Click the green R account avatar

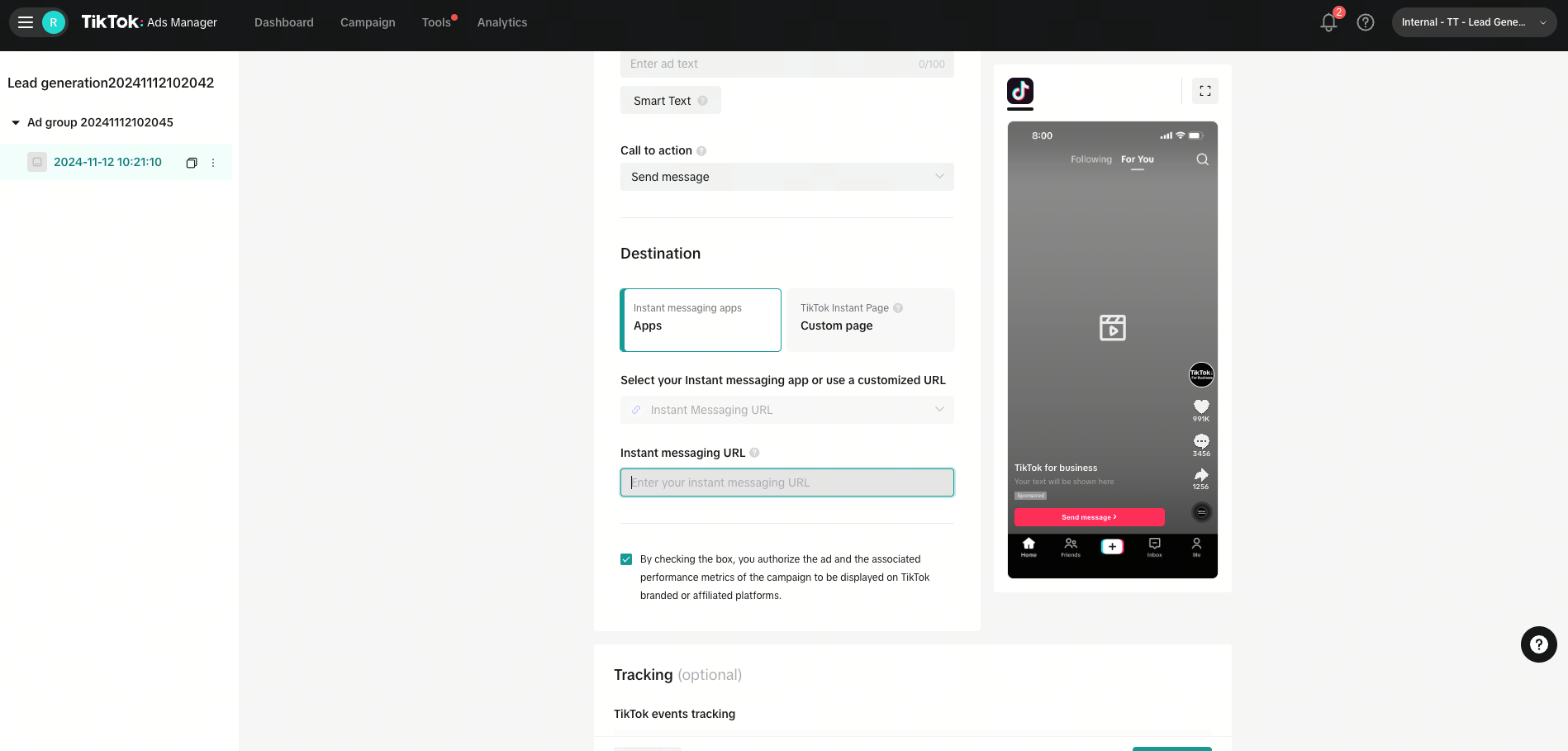coord(54,22)
